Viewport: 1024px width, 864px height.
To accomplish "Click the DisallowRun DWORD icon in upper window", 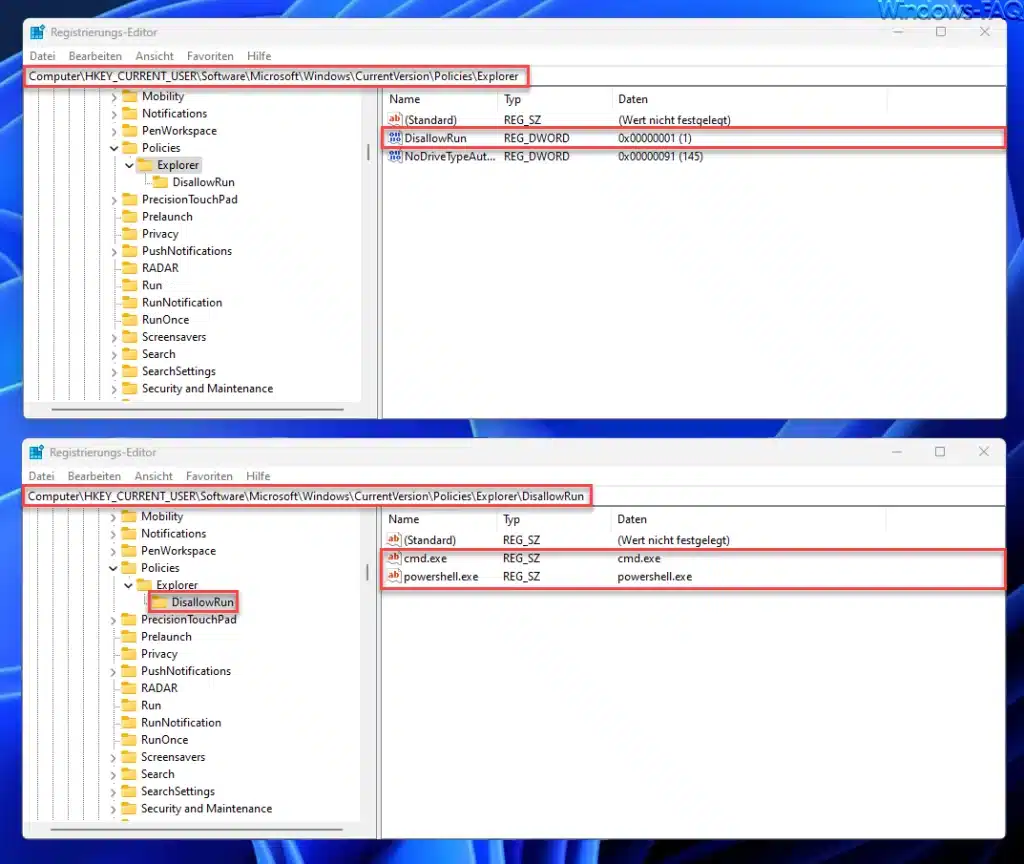I will (x=394, y=138).
